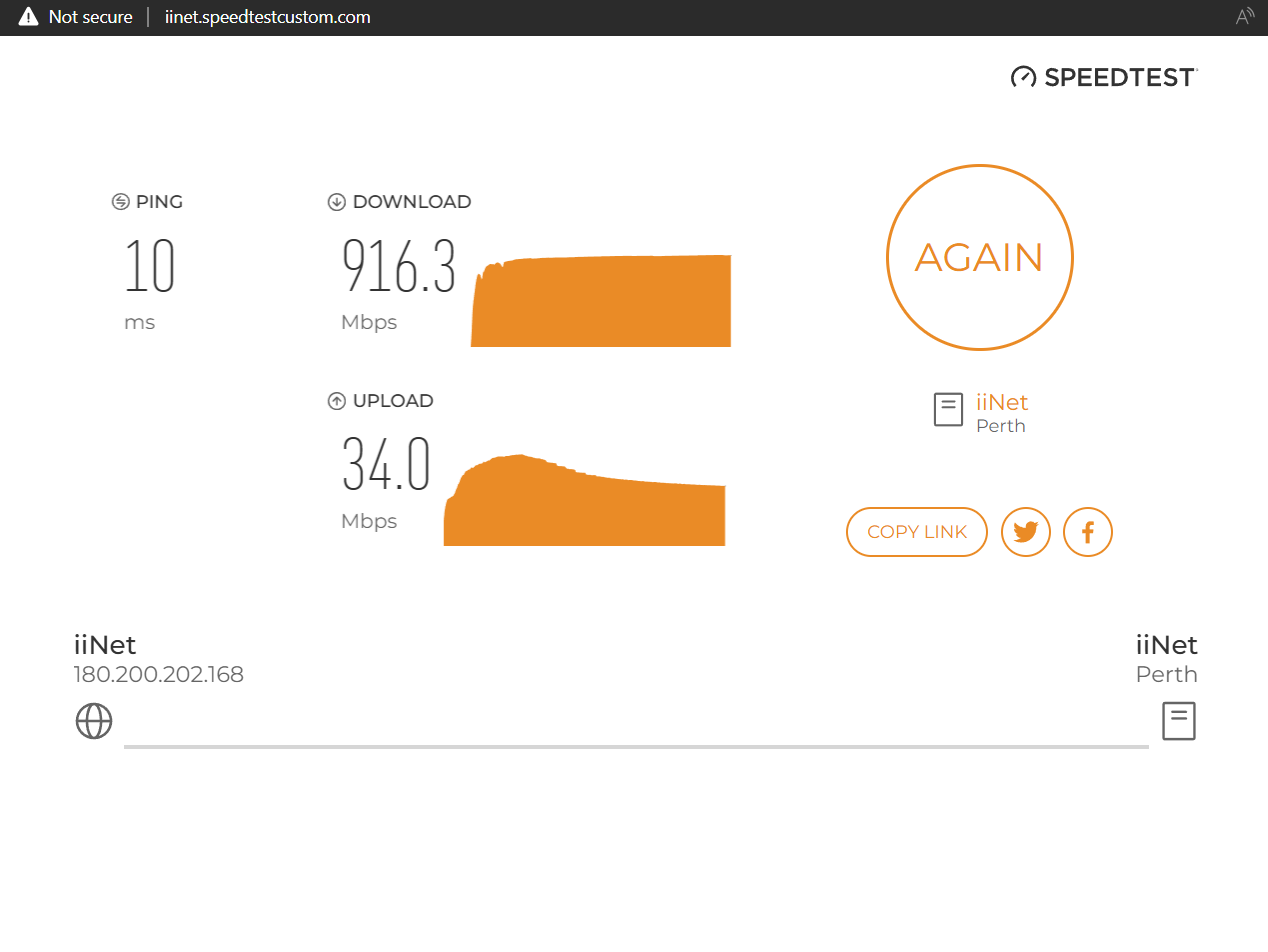Click the address bar URL iinet.speedtestcustom.com

(x=267, y=17)
